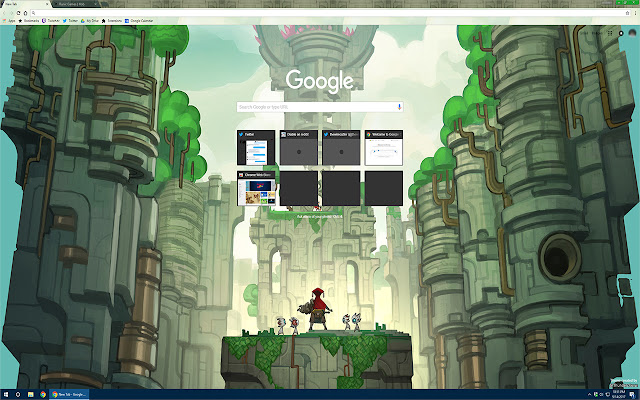Open the second most-visited tile
Viewport: 640px width, 400px height.
[x=299, y=148]
